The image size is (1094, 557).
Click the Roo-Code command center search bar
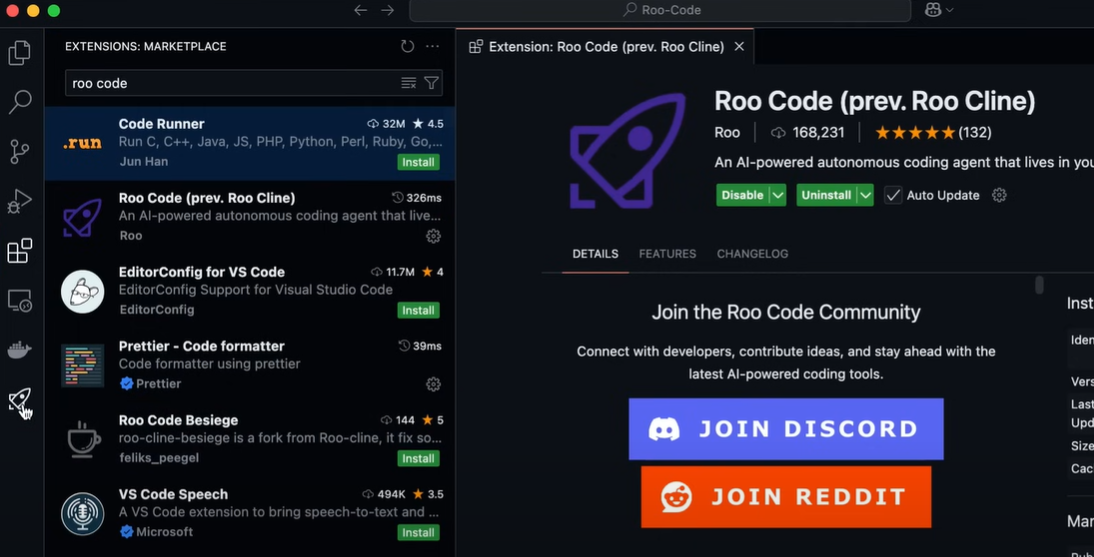tap(660, 10)
